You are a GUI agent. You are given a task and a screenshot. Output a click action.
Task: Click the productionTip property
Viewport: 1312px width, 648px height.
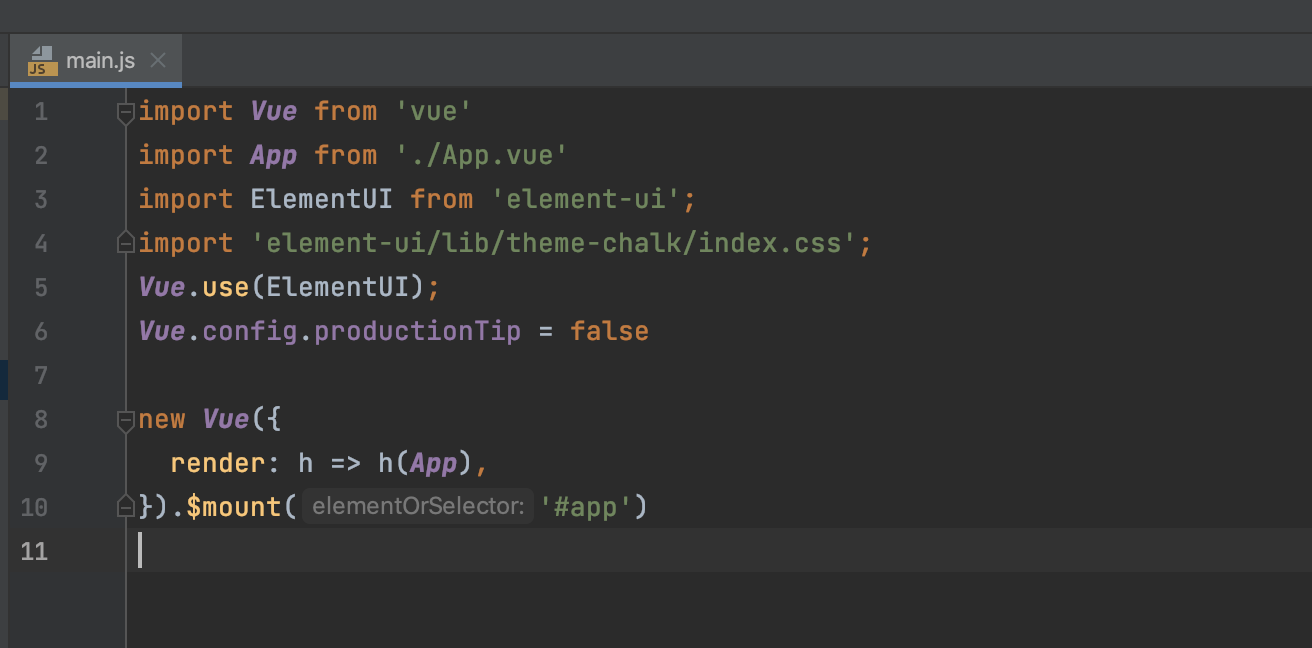click(418, 331)
